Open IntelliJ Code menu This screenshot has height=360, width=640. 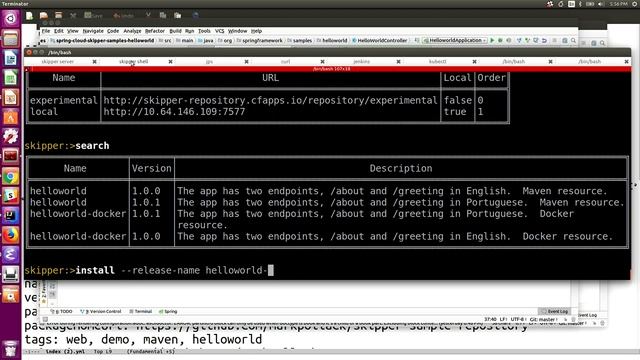coord(113,31)
